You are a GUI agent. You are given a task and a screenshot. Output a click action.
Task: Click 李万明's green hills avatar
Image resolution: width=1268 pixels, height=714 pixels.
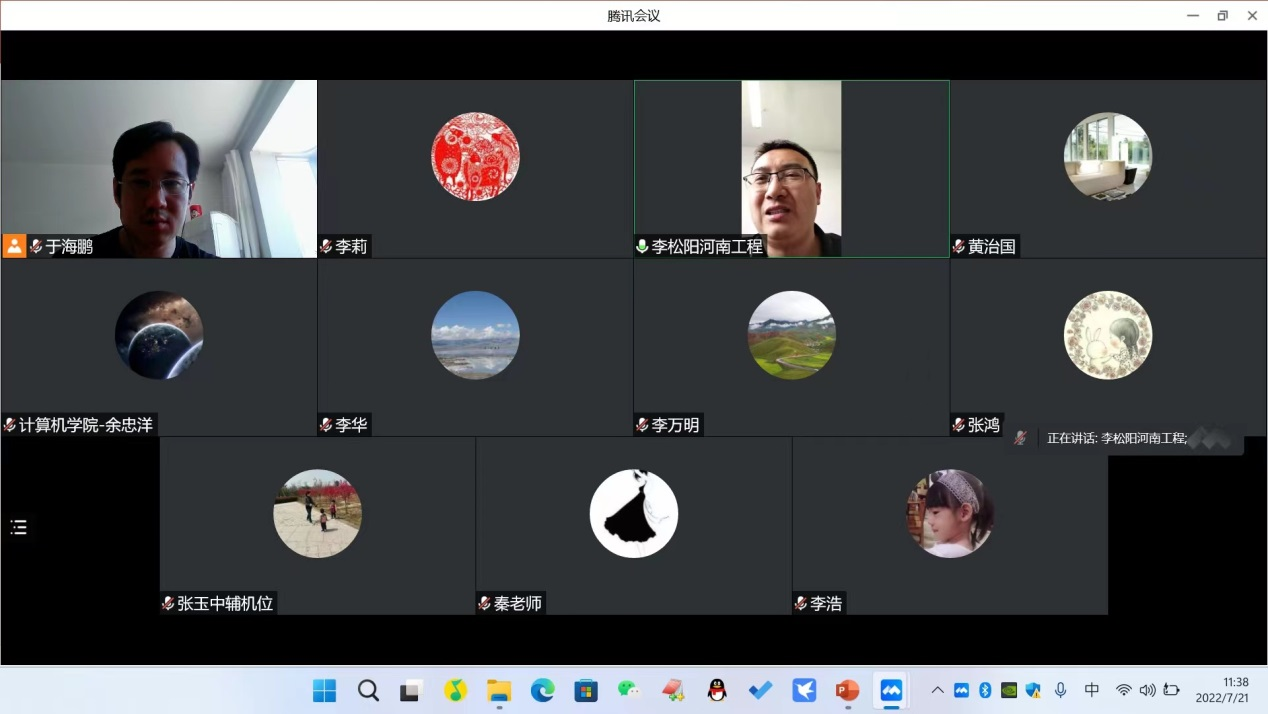792,335
